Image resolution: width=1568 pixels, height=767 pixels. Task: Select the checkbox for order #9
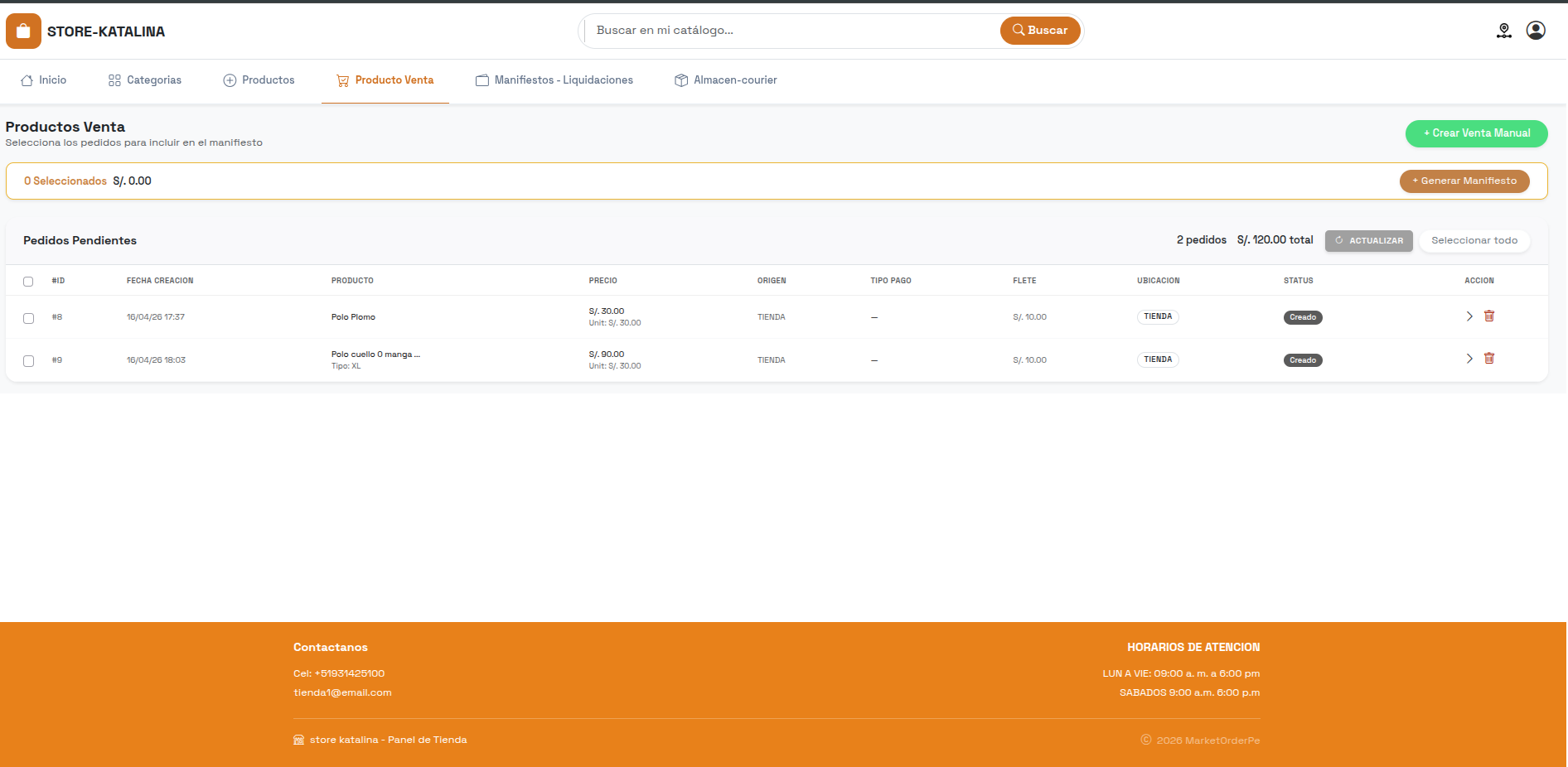(x=28, y=361)
